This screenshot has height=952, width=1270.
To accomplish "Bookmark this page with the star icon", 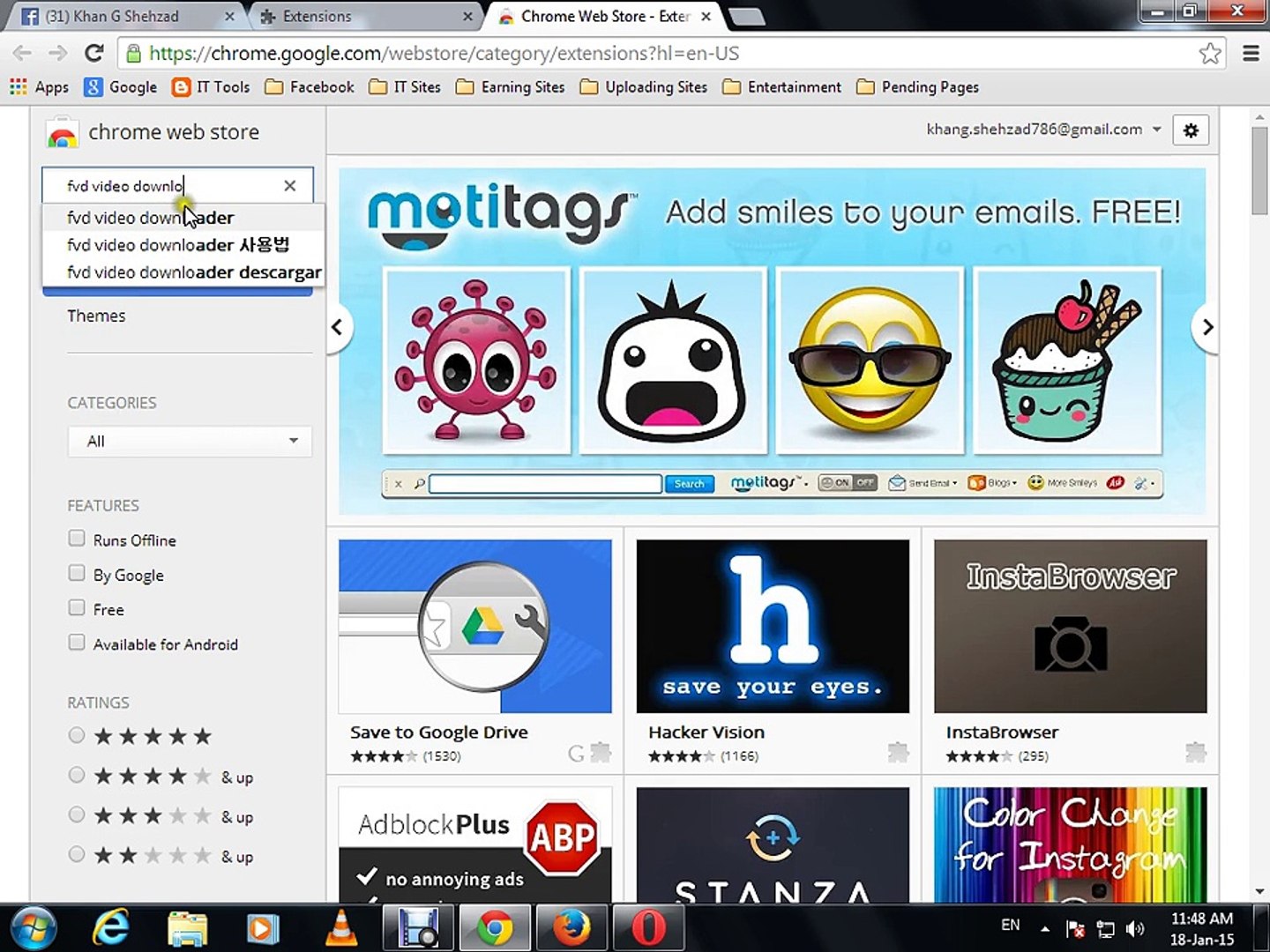I will click(x=1210, y=54).
